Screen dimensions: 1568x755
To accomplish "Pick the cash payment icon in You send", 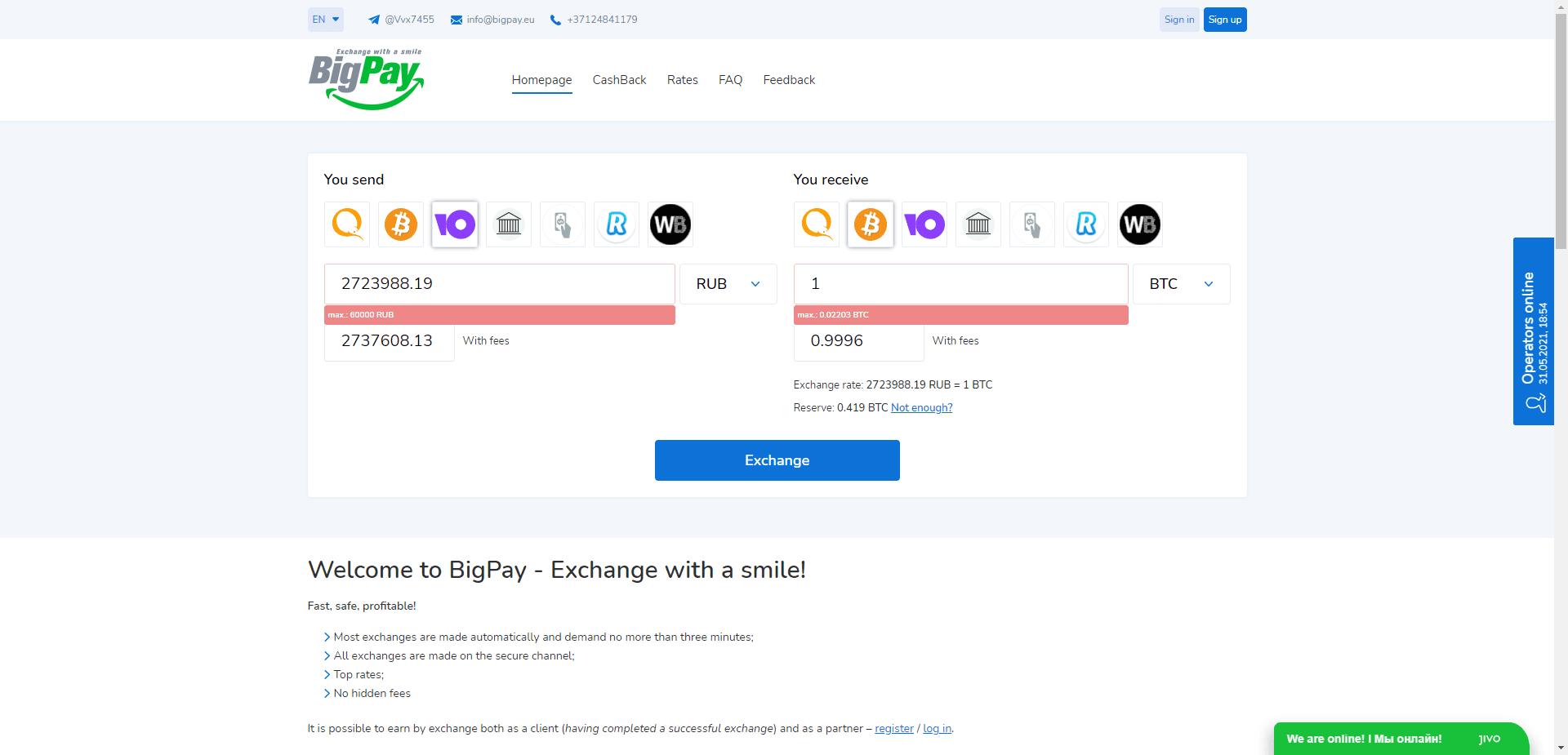I will [562, 224].
